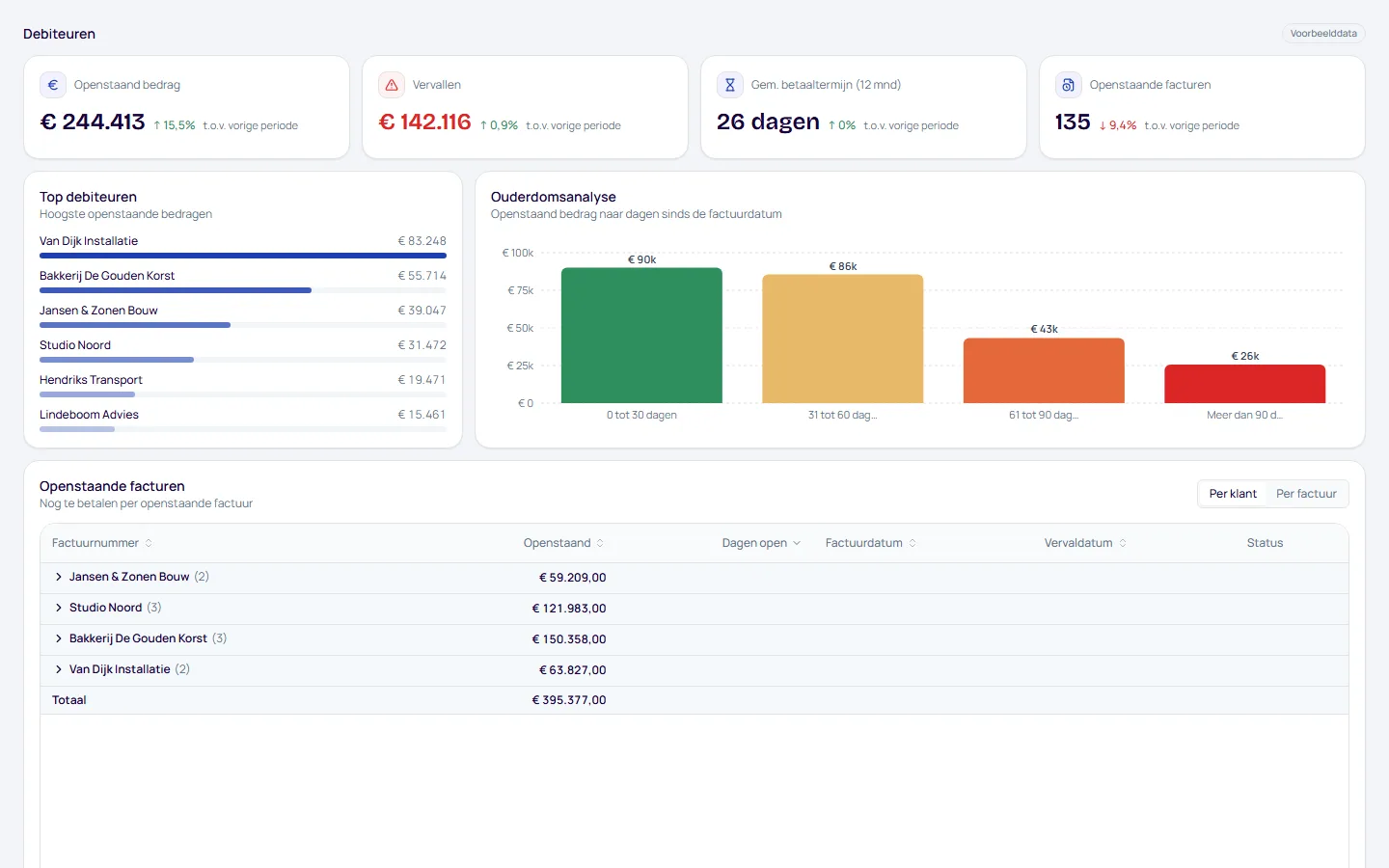Click the 26 dagen value

(768, 122)
